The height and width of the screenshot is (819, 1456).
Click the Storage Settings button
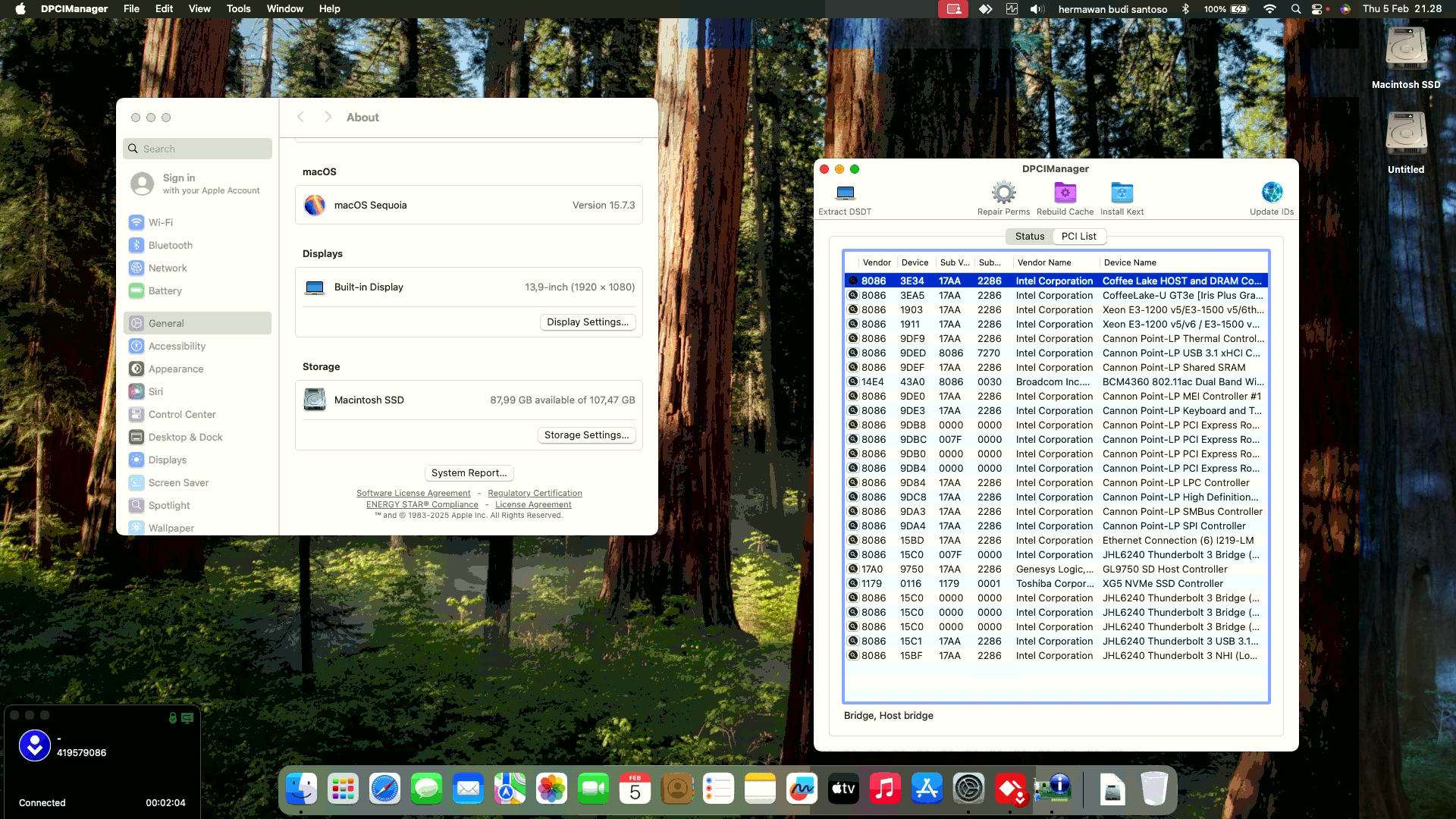(586, 435)
